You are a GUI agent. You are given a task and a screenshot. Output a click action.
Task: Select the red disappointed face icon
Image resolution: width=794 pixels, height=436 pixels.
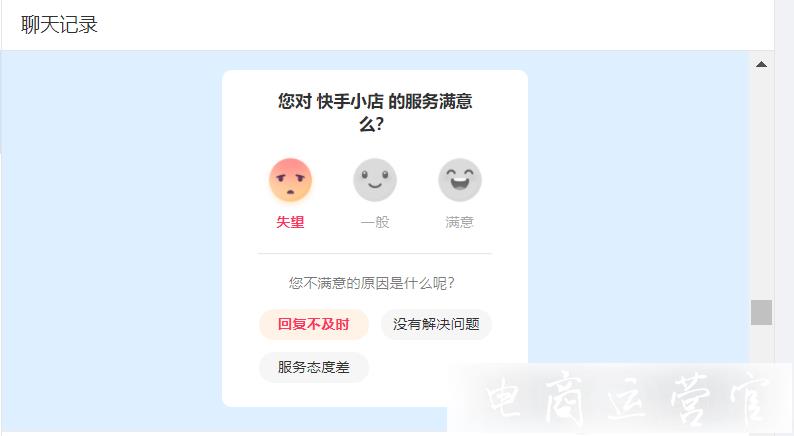(290, 180)
